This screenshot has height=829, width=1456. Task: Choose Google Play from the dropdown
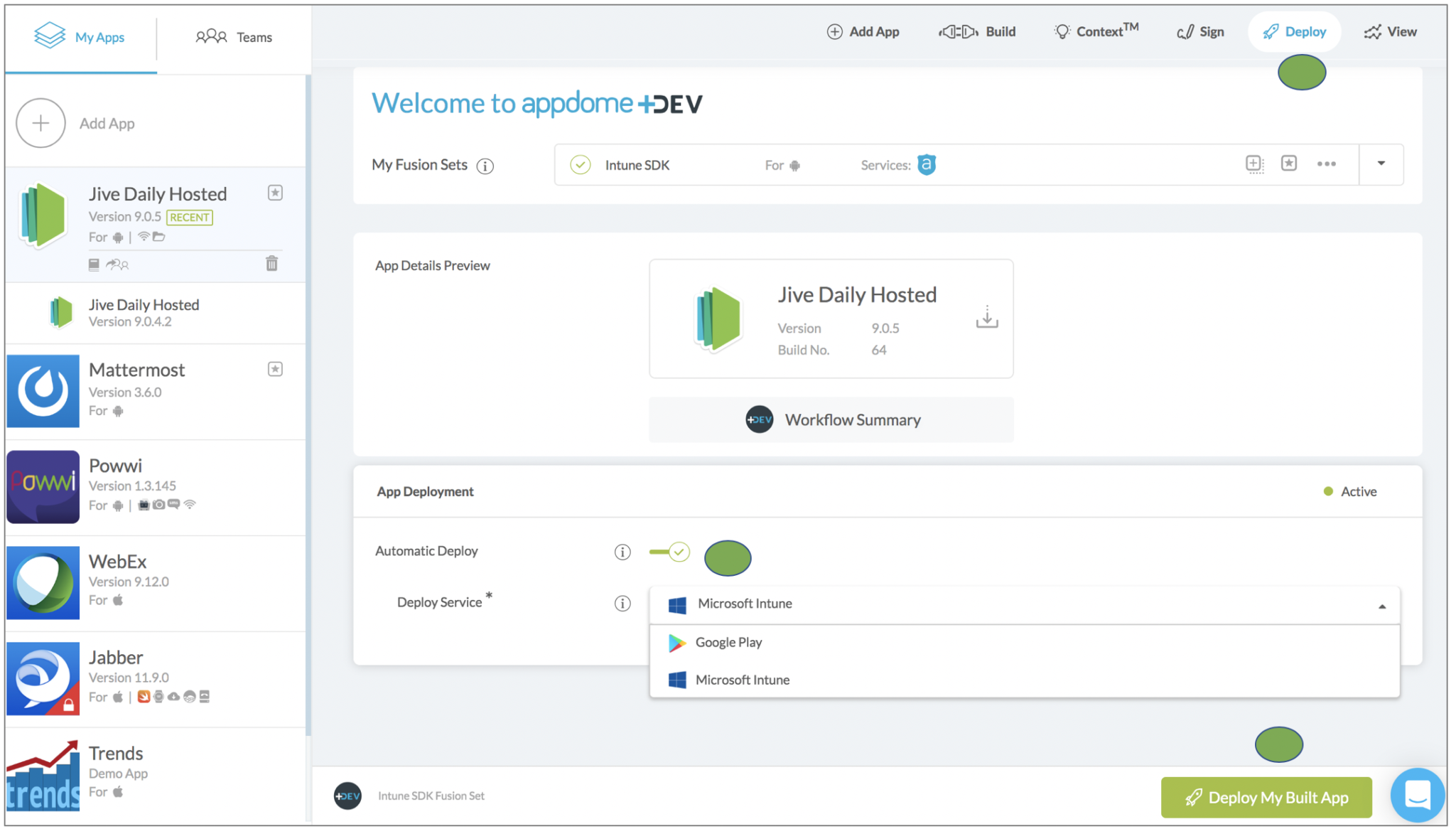point(1025,643)
